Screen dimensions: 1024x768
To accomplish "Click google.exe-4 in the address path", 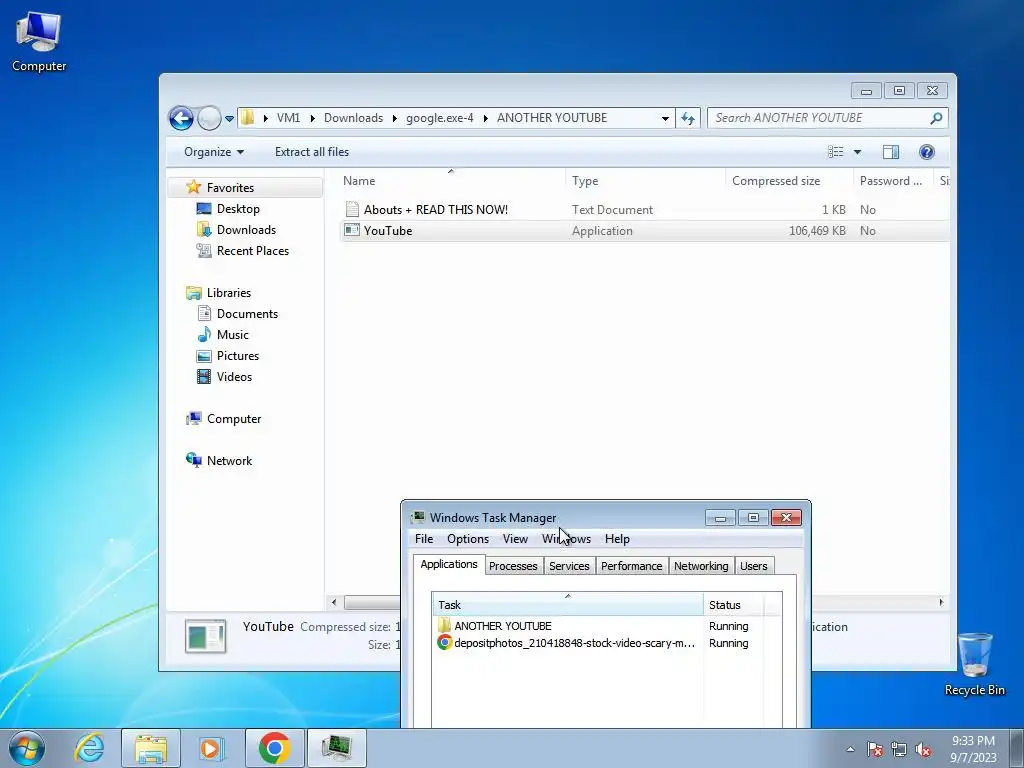I will coord(440,118).
